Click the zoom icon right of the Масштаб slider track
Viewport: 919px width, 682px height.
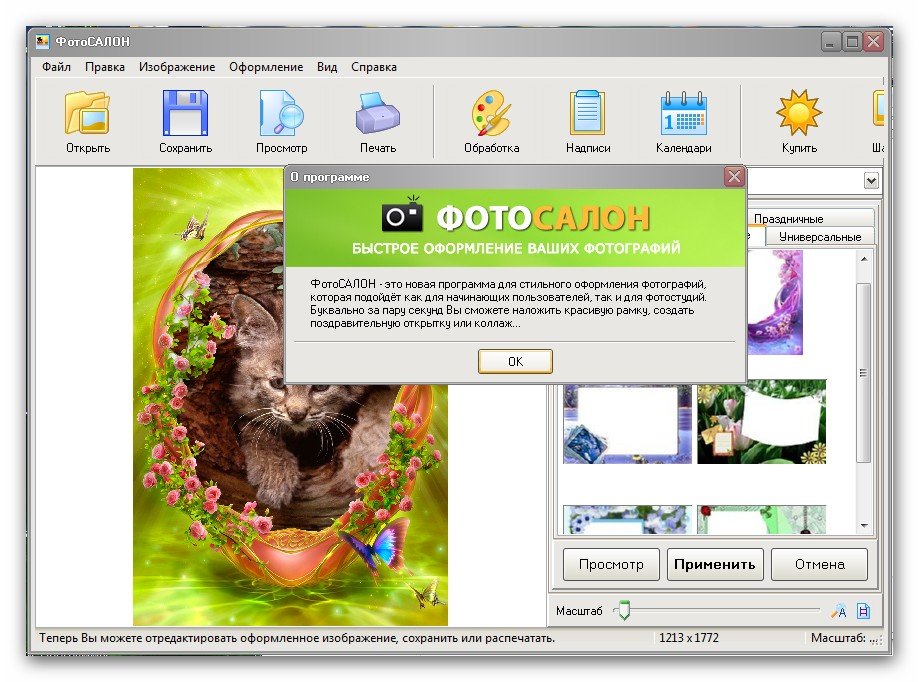pos(839,611)
